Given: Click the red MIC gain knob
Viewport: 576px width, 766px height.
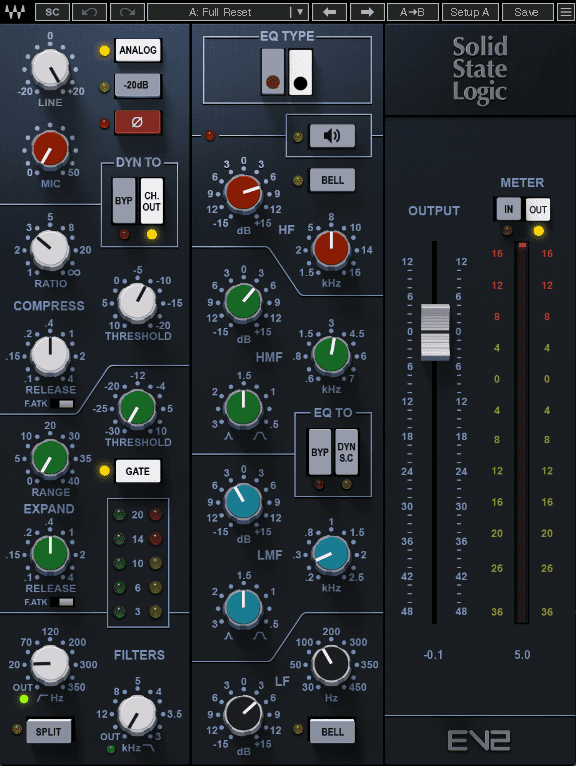Looking at the screenshot, I should click(50, 149).
